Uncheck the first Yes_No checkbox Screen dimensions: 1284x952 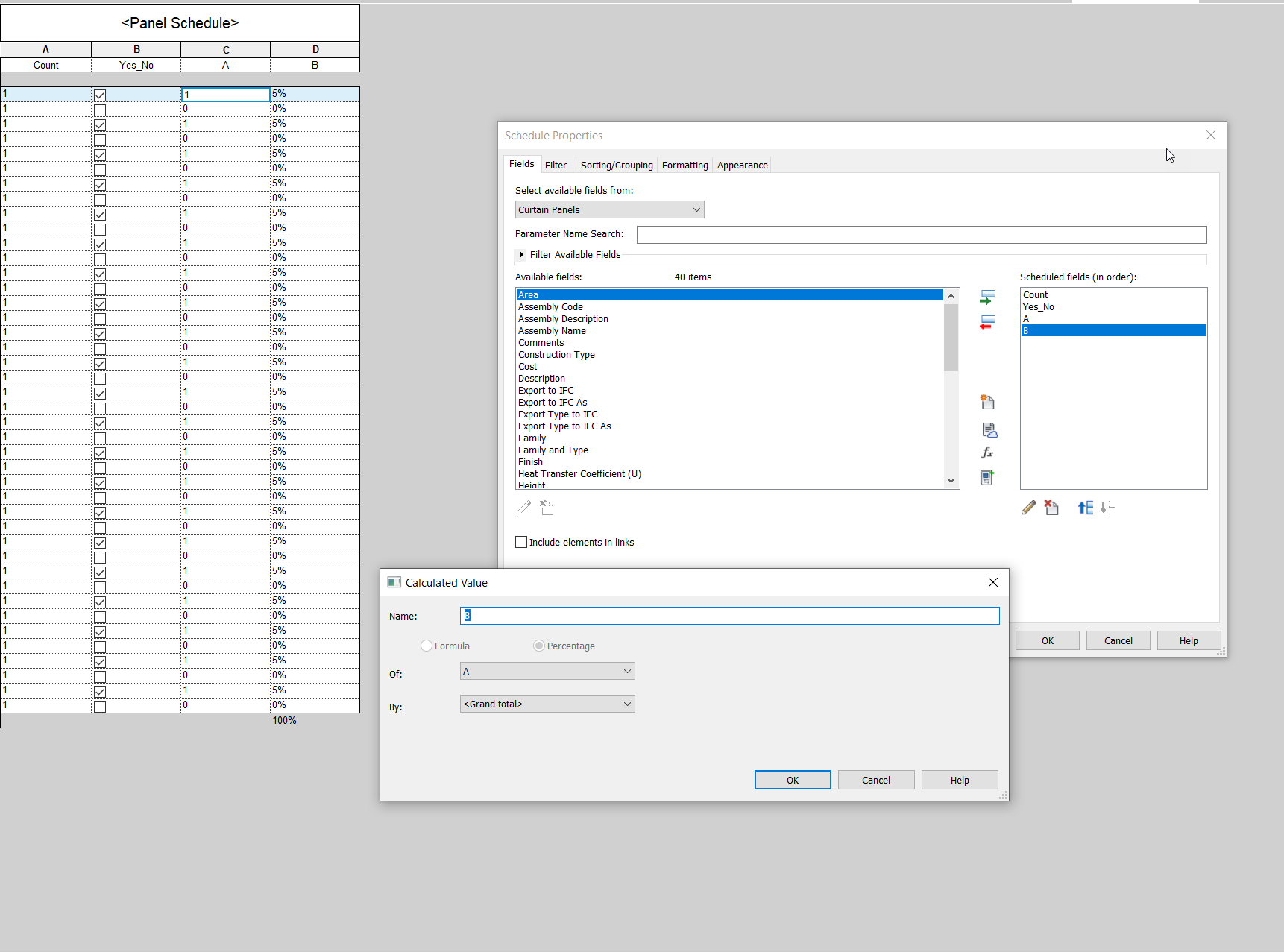[99, 95]
